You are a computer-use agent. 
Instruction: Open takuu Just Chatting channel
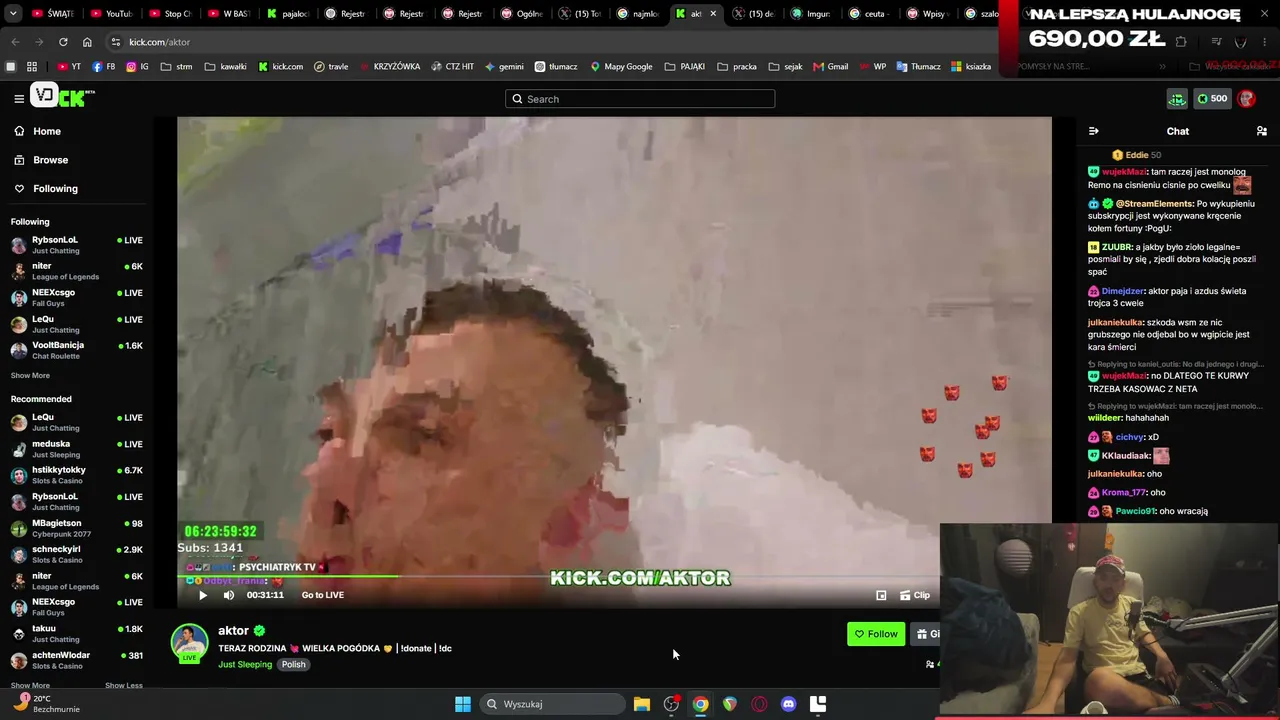77,633
